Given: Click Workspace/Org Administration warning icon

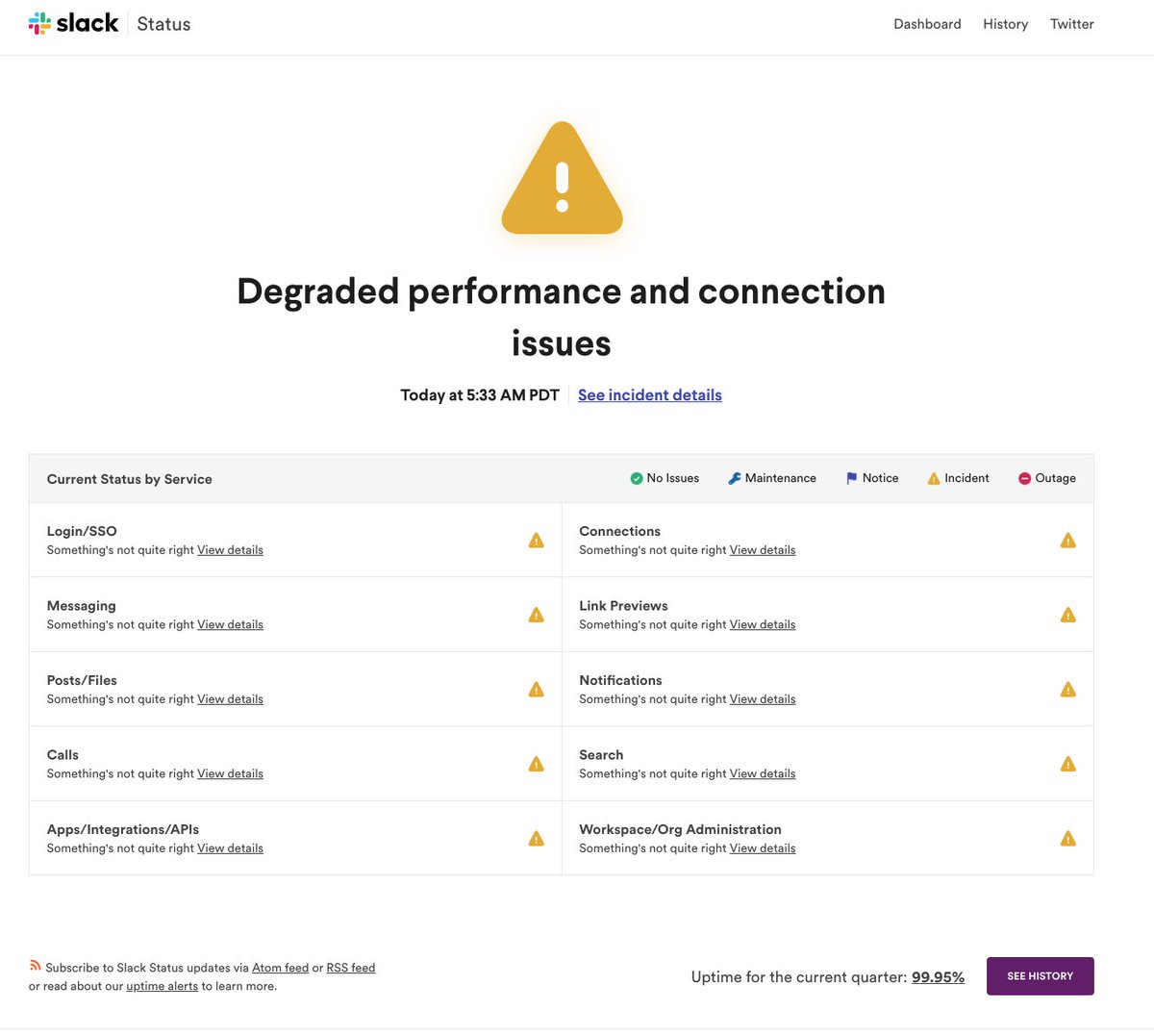Looking at the screenshot, I should [1068, 839].
